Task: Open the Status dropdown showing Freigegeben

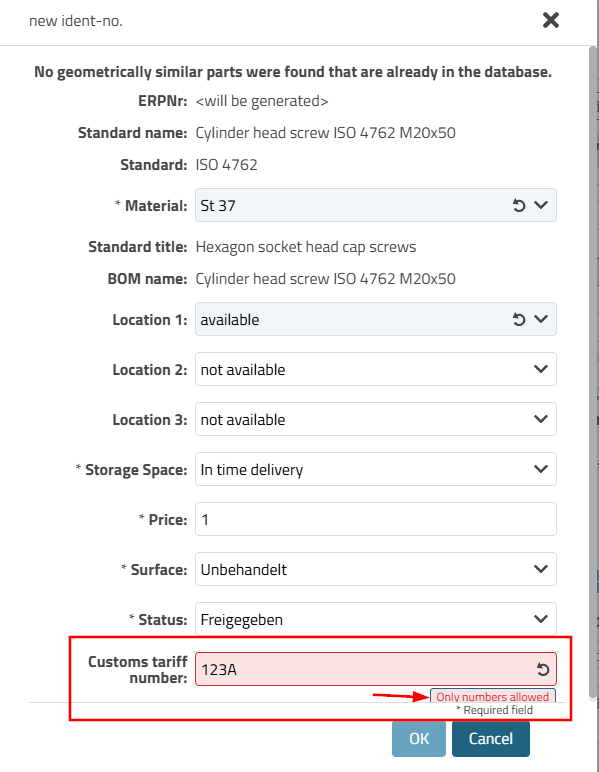Action: tap(376, 619)
